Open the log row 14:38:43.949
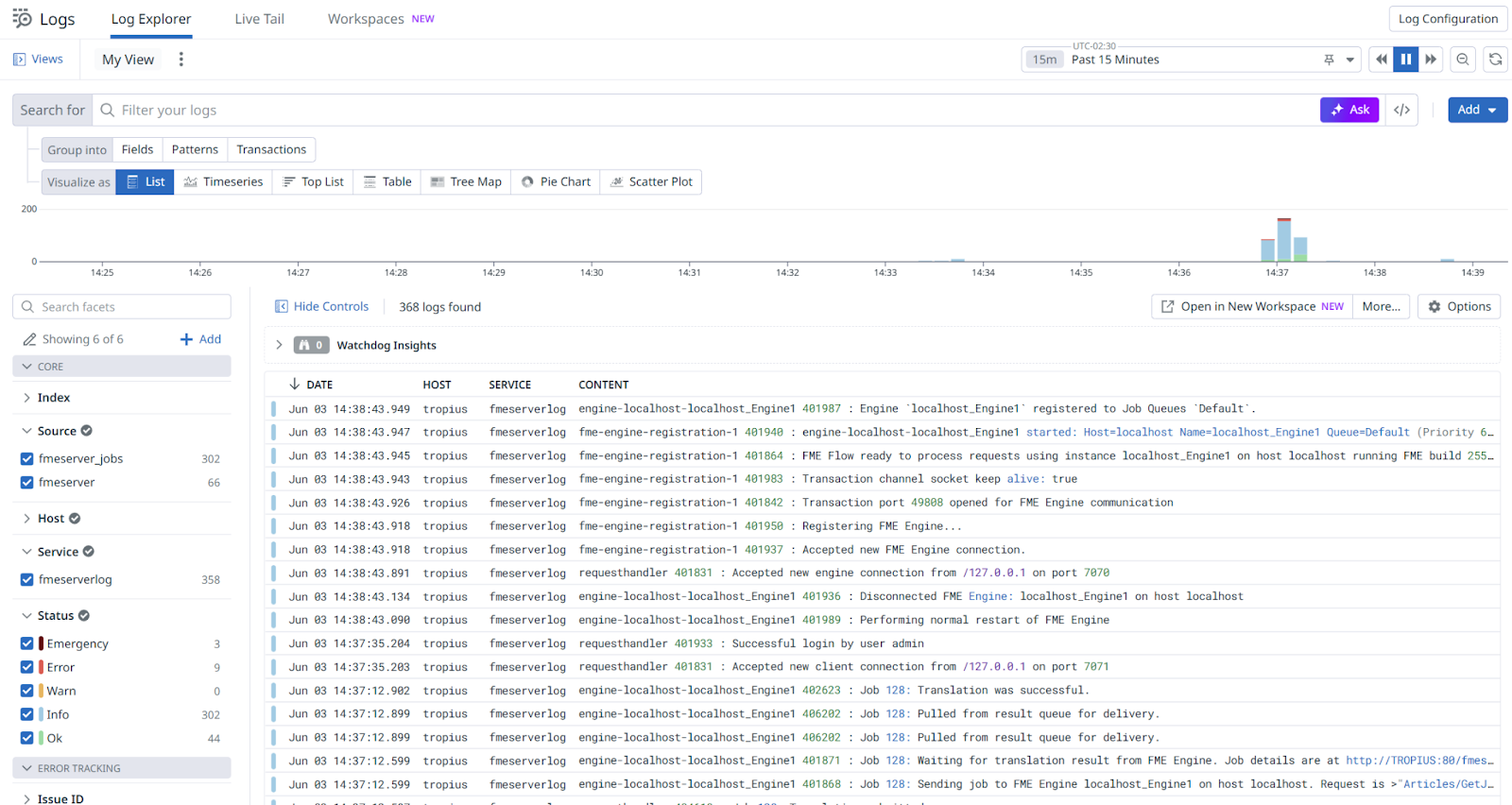Viewport: 1512px width, 805px height. click(x=882, y=409)
